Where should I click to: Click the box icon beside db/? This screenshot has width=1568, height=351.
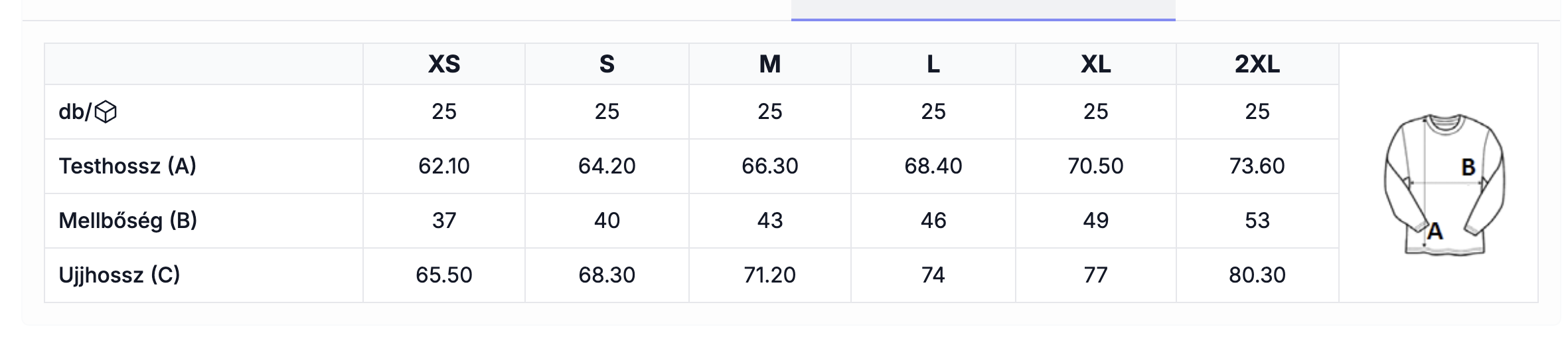[x=106, y=112]
